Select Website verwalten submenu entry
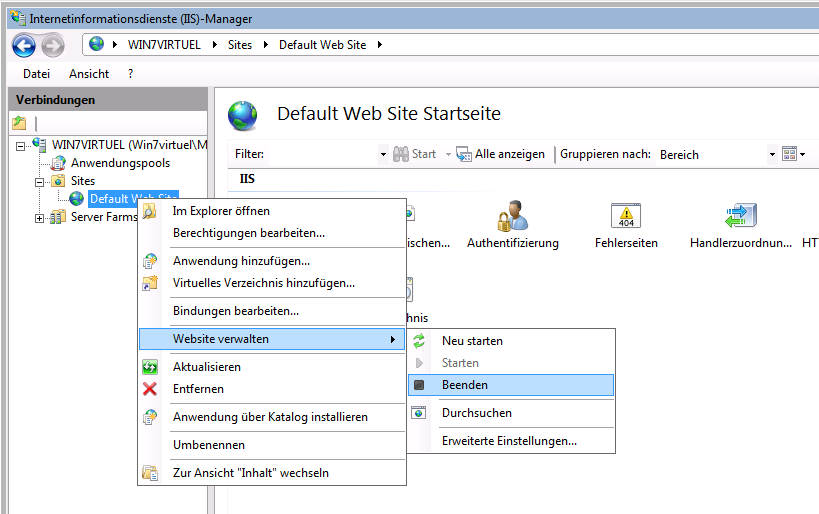 click(272, 339)
